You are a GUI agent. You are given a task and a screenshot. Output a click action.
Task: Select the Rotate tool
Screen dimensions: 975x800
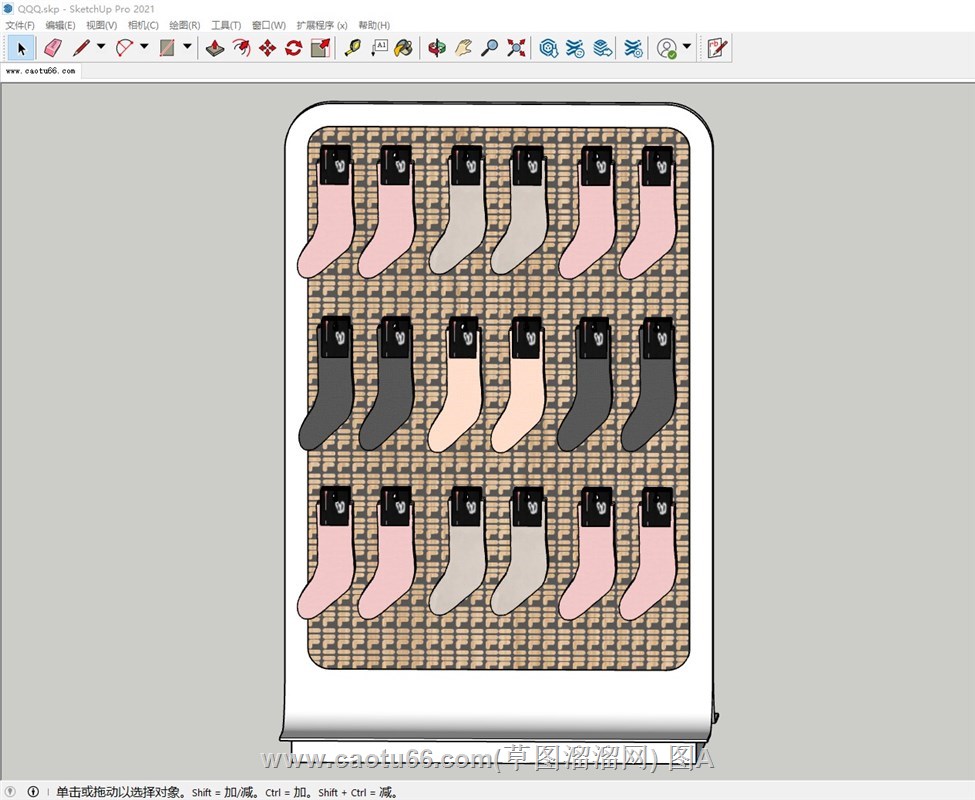[x=293, y=48]
